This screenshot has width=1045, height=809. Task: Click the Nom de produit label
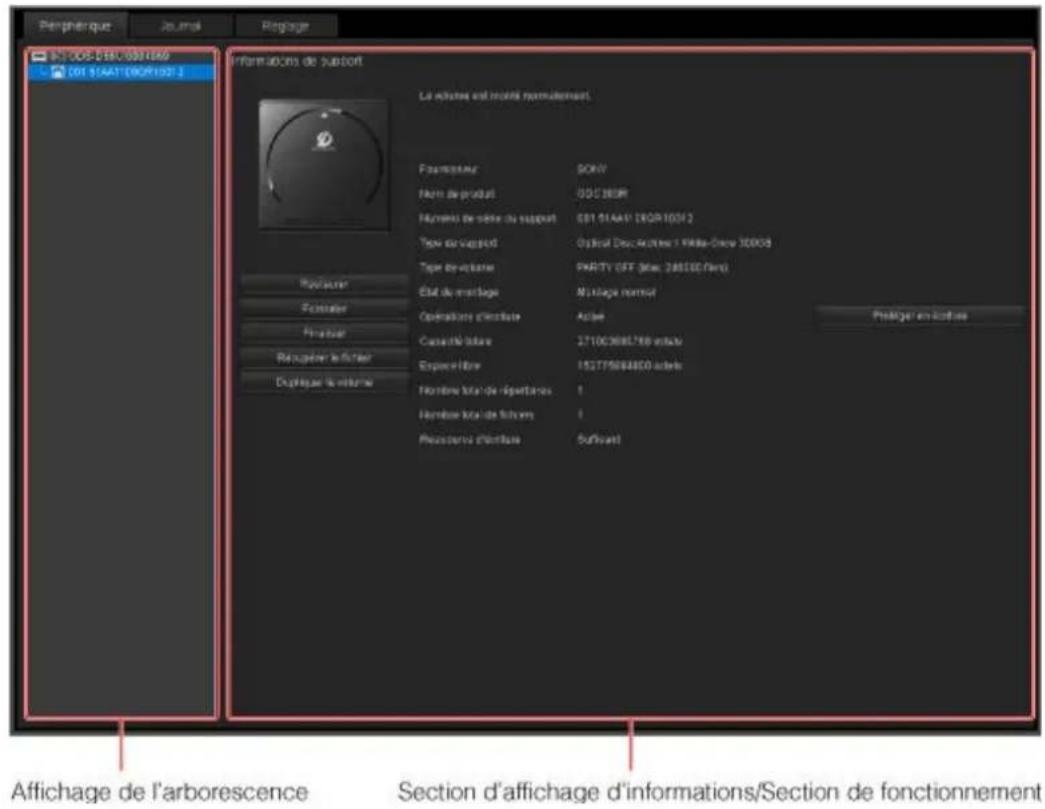(457, 194)
